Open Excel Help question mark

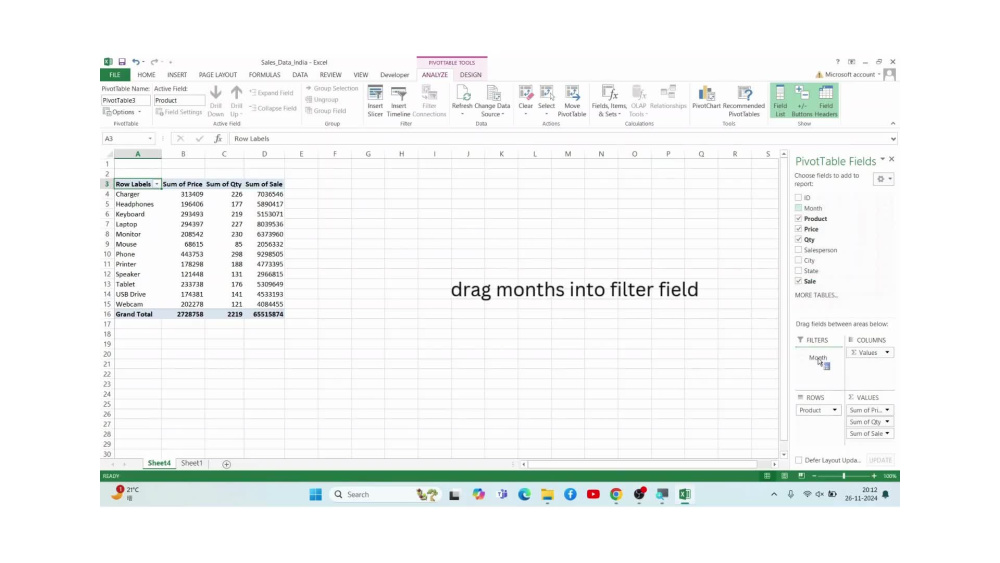point(837,62)
